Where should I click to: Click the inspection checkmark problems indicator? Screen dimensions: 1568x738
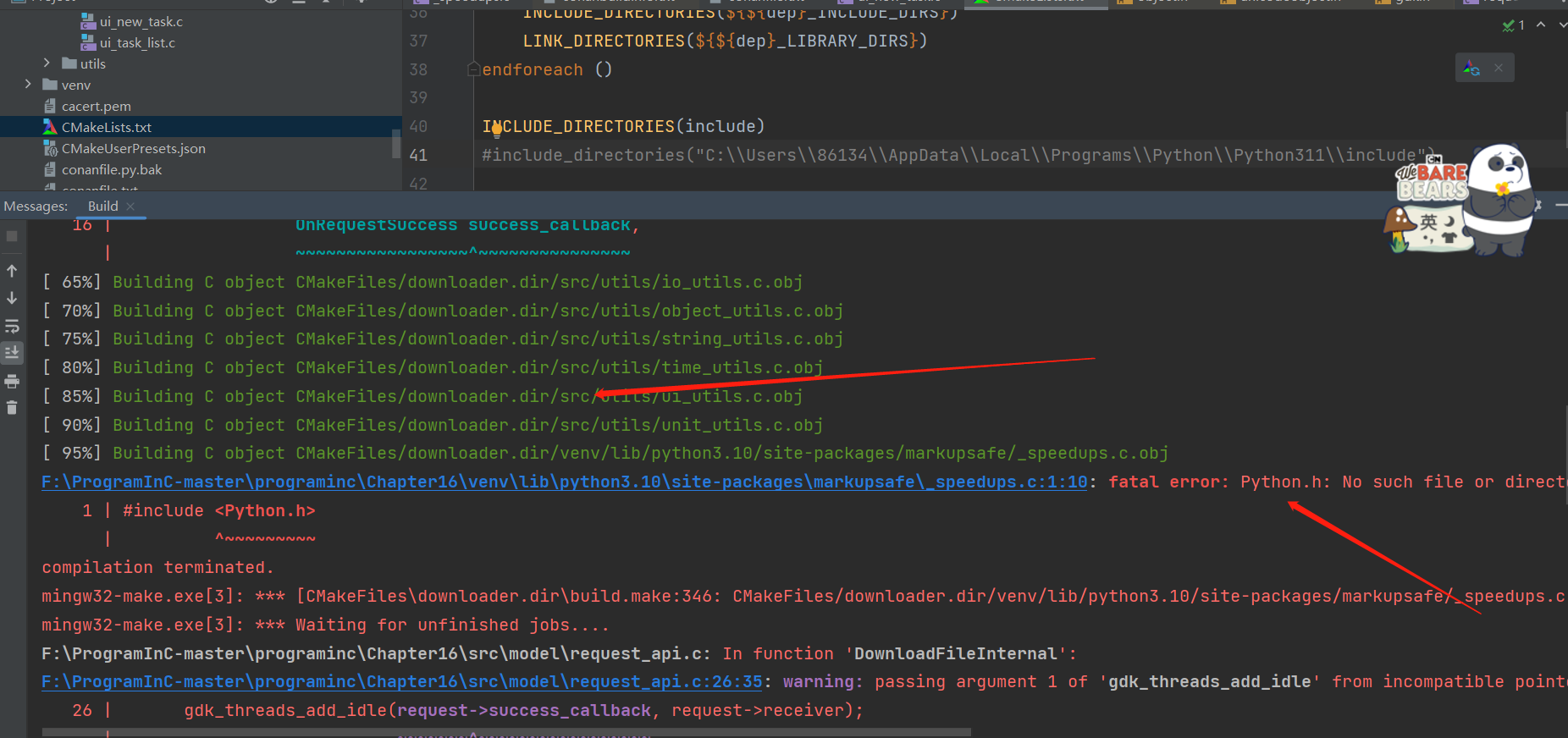pyautogui.click(x=1513, y=25)
